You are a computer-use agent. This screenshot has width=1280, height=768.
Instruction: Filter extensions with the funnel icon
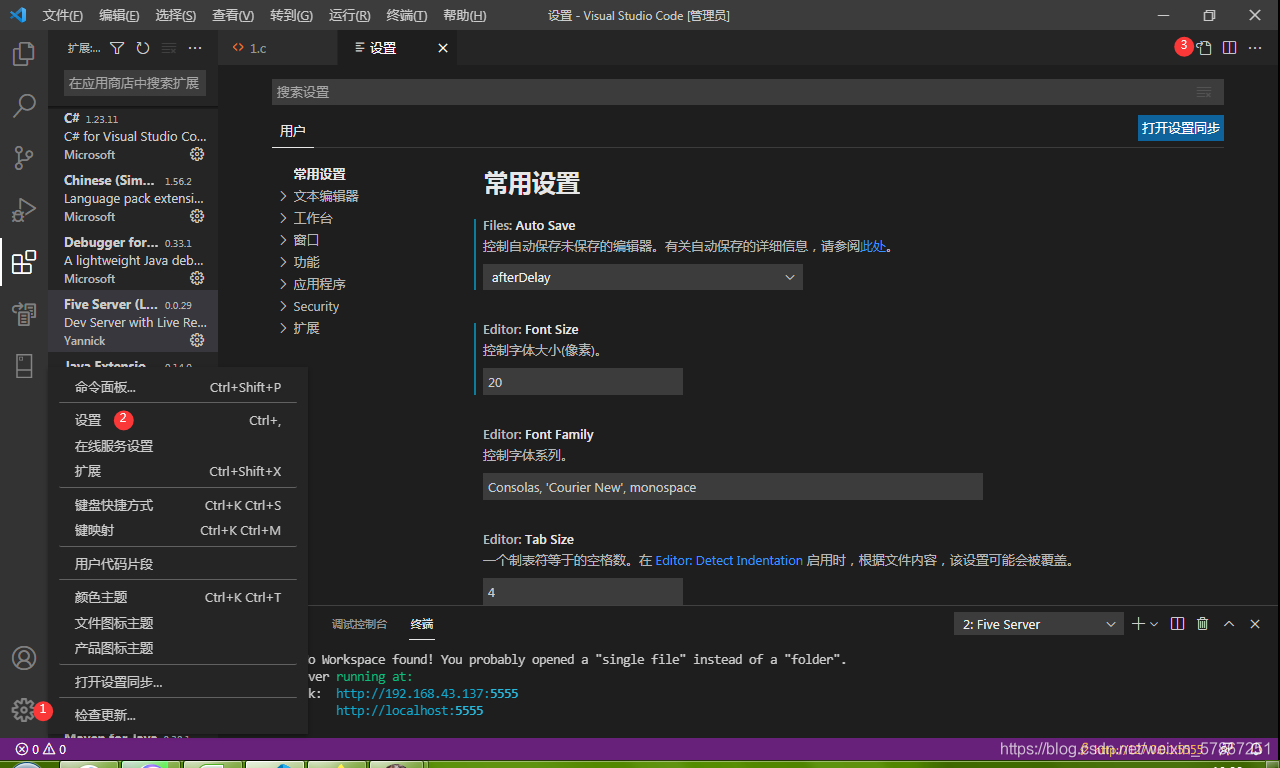point(117,48)
